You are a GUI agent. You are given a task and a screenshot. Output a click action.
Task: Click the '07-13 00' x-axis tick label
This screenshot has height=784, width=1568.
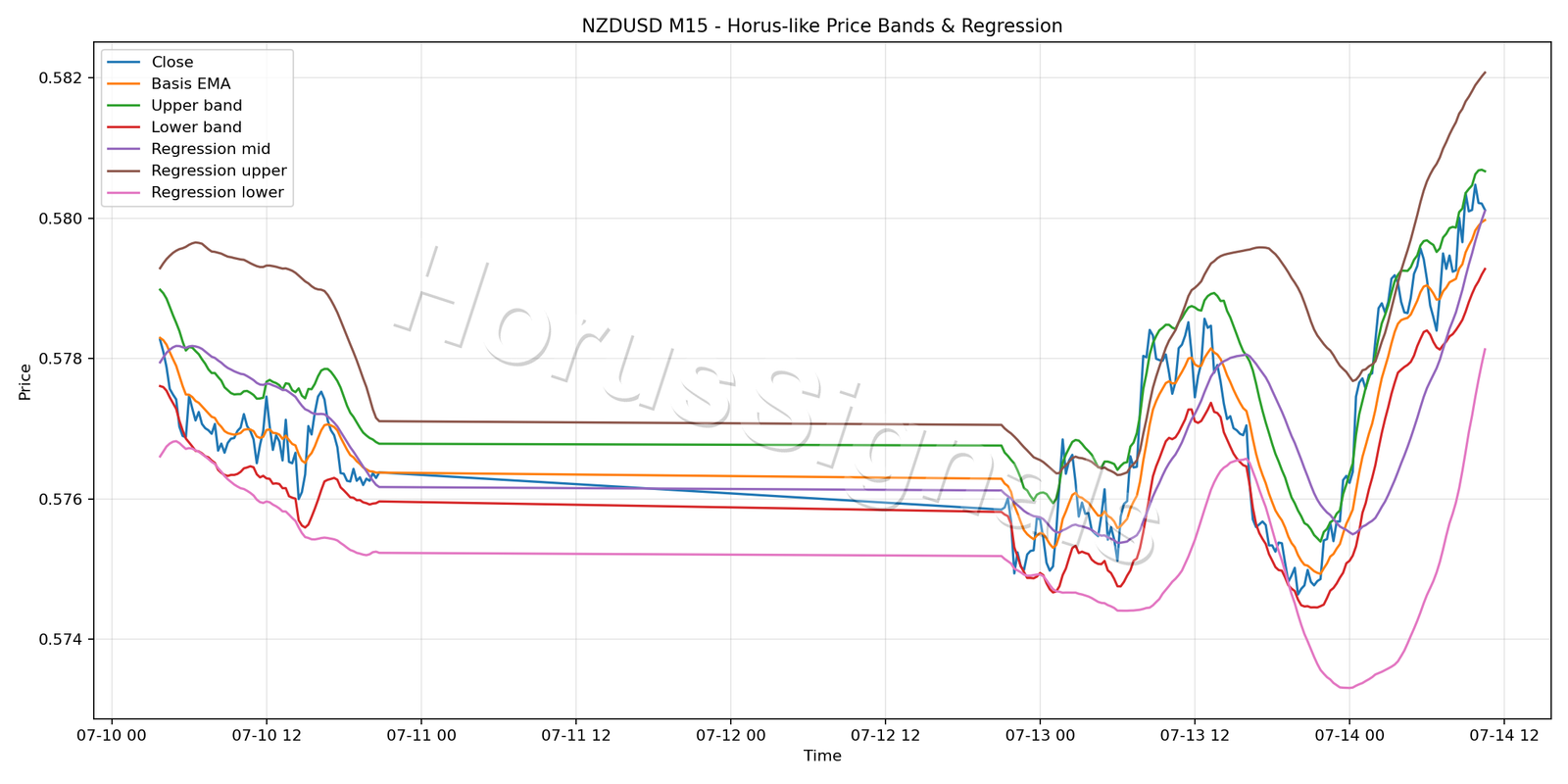[x=1041, y=736]
